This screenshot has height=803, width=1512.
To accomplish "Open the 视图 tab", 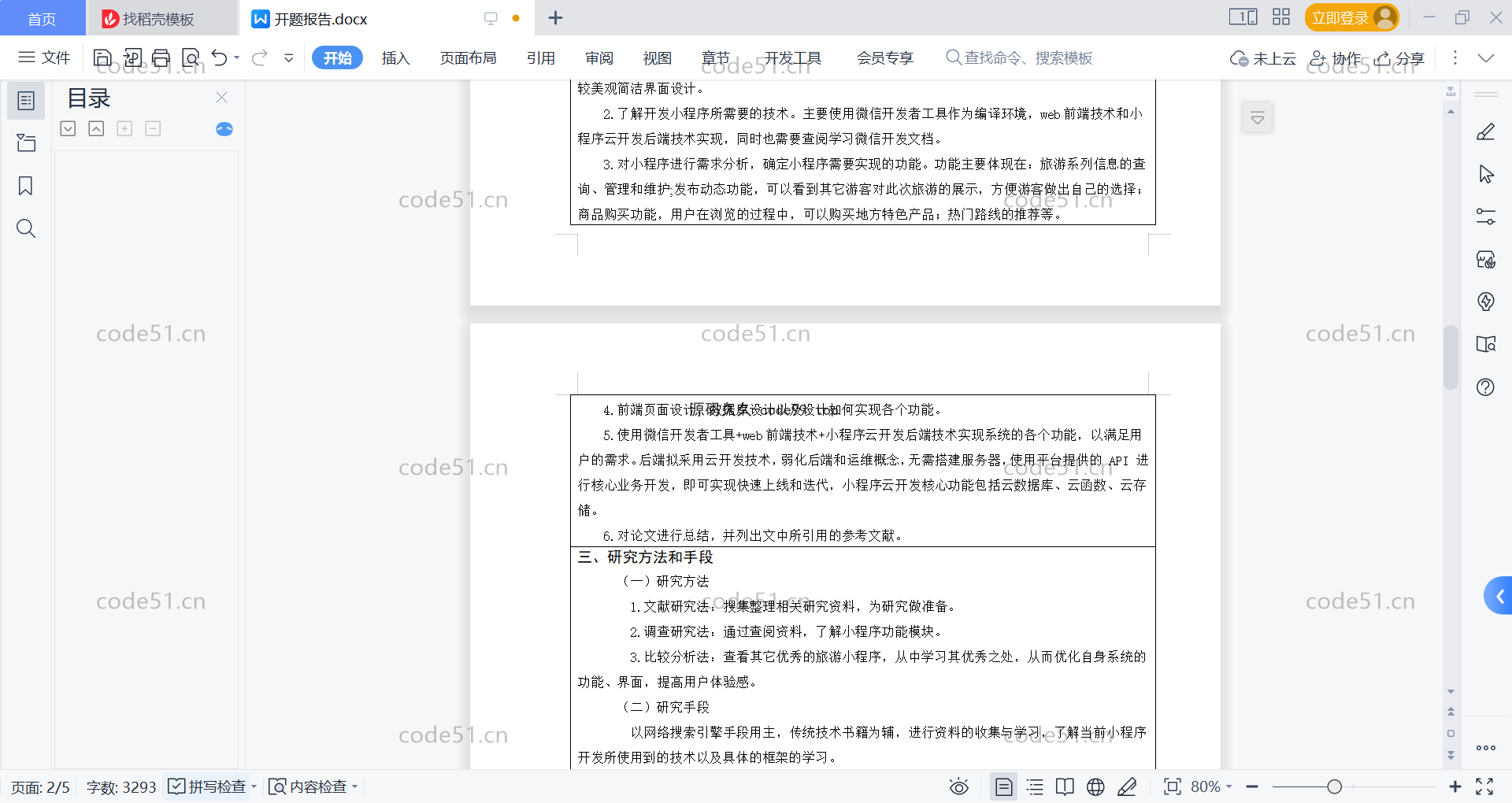I will pyautogui.click(x=657, y=57).
